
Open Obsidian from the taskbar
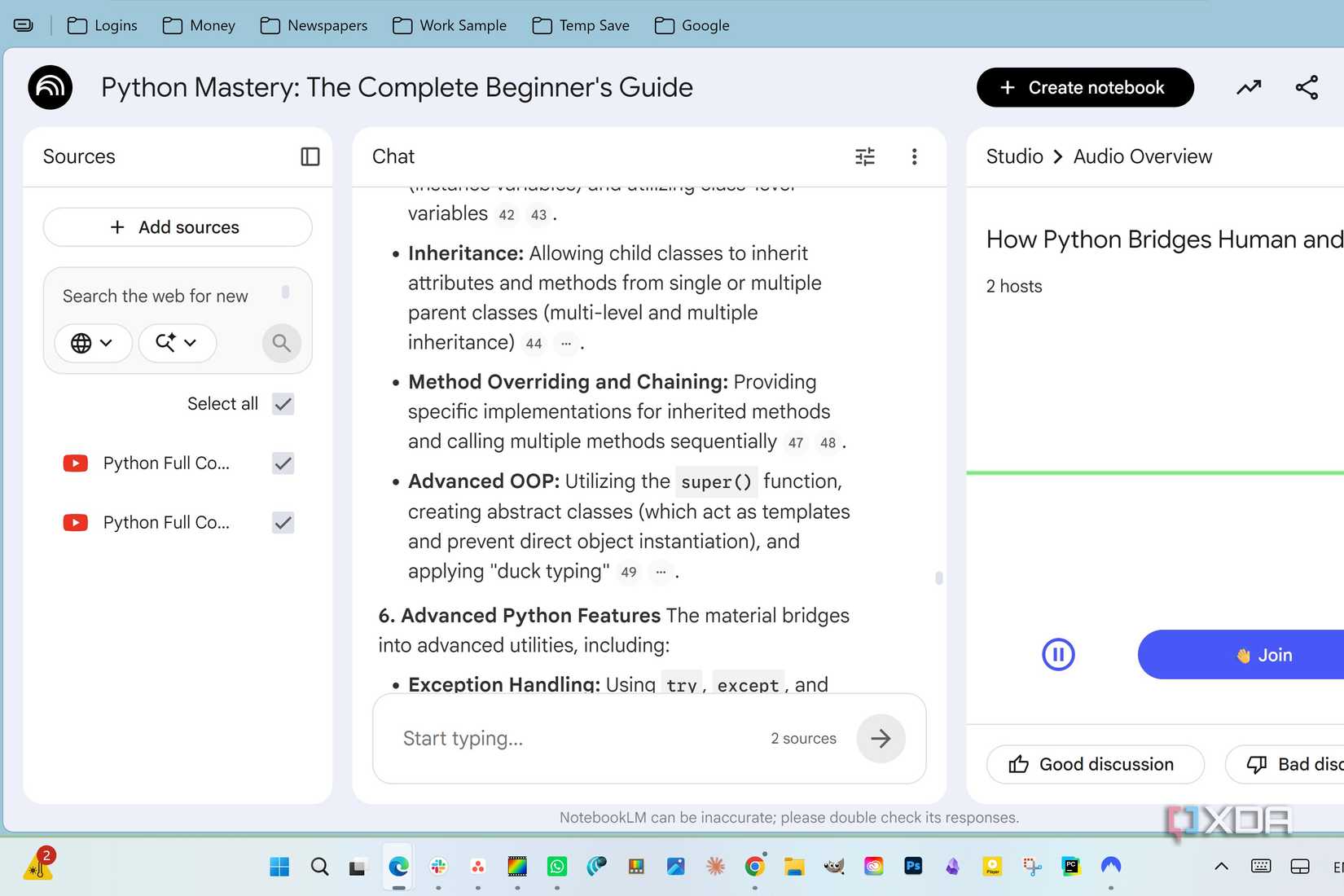click(x=952, y=867)
